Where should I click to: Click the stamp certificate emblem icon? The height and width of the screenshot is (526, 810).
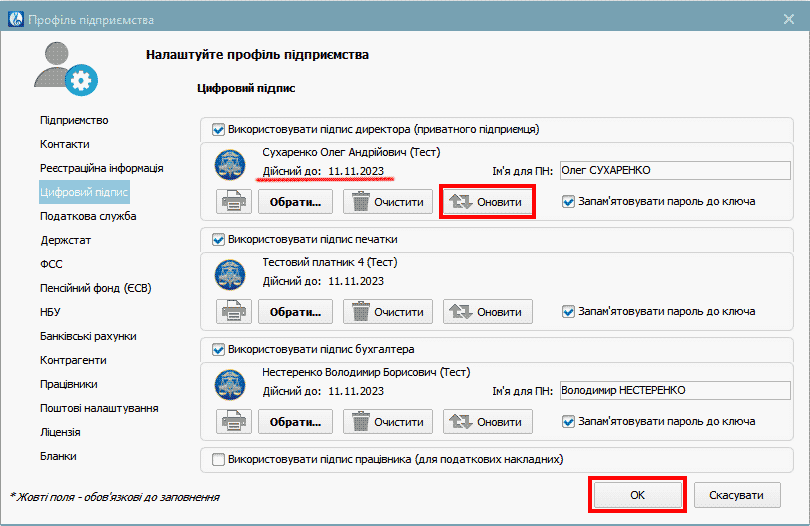233,271
